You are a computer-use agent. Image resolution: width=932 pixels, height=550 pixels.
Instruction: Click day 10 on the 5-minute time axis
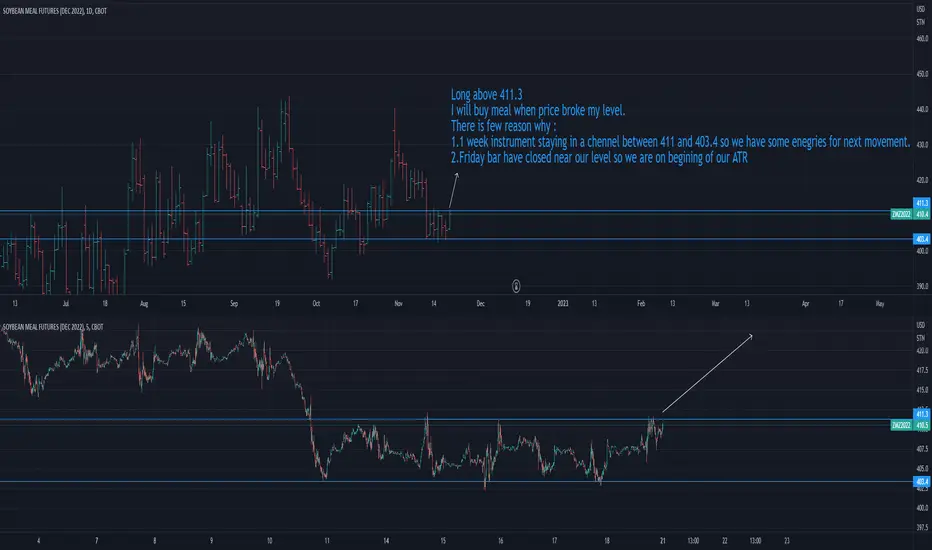(x=269, y=540)
